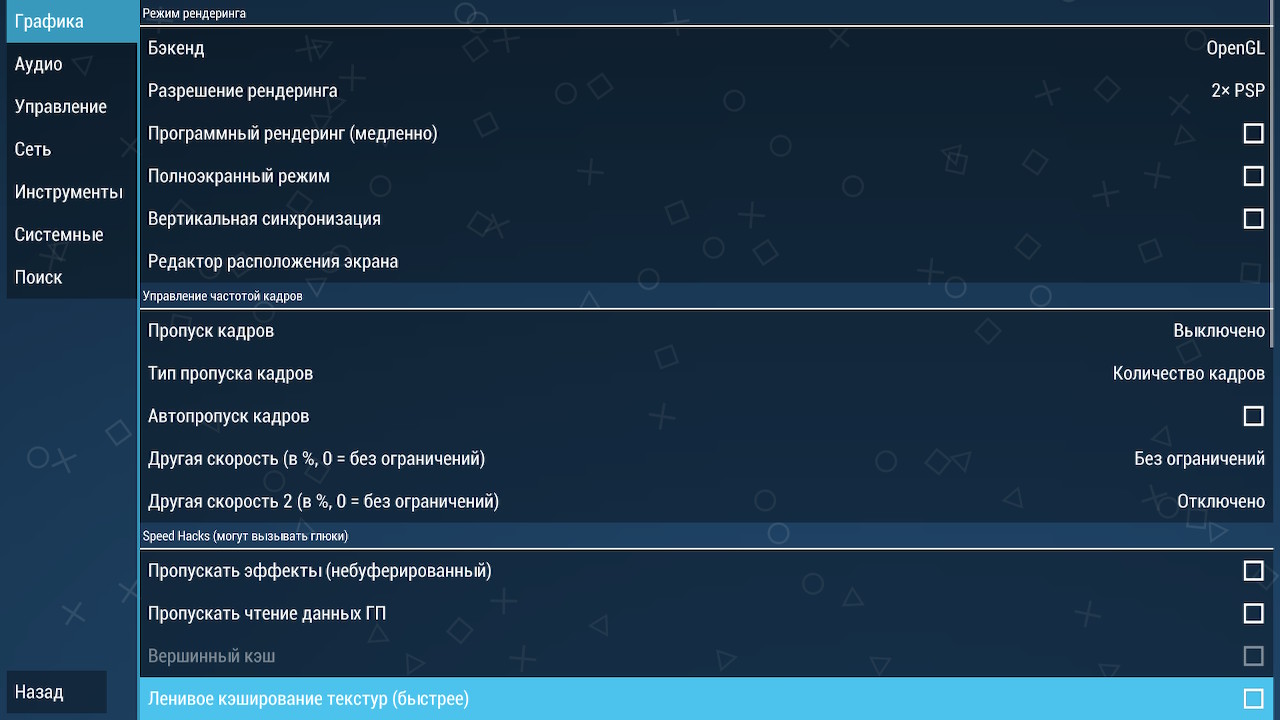Open Пропуск кадров Выключено option

coord(706,331)
